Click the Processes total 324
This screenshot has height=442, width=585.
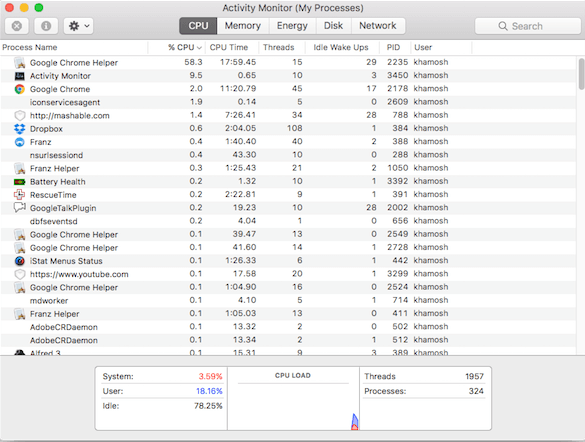(476, 391)
